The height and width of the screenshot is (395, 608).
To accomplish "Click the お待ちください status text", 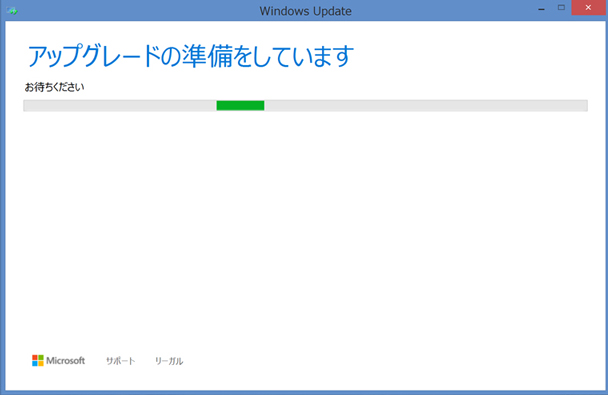I will pyautogui.click(x=54, y=87).
